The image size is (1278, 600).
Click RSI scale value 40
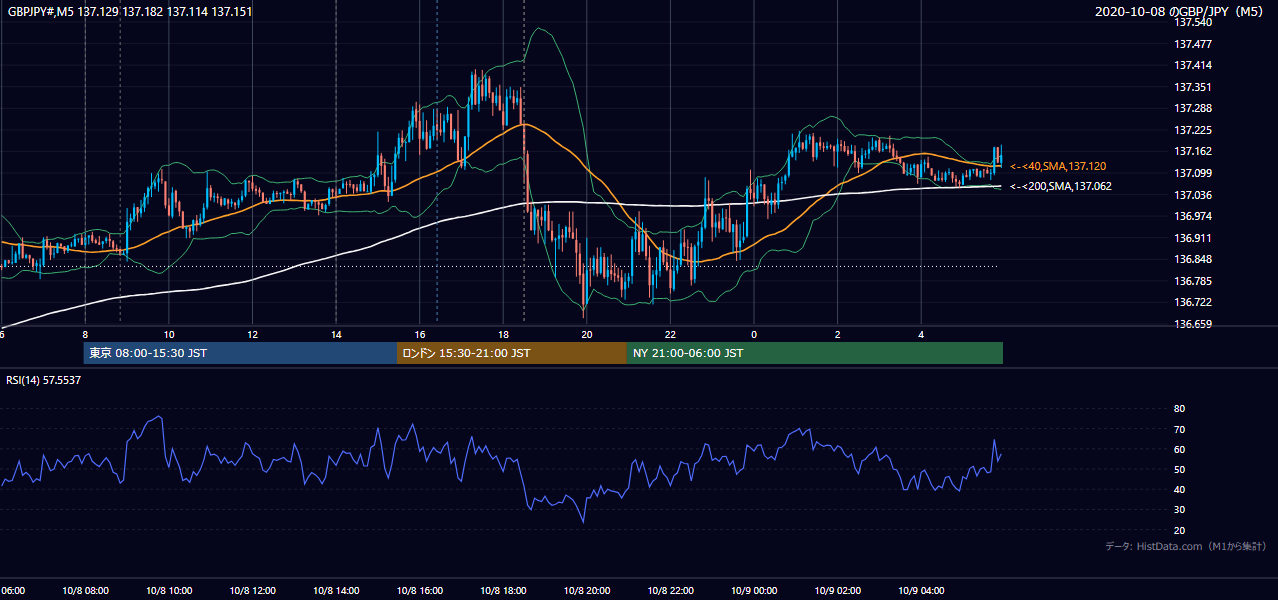1179,489
